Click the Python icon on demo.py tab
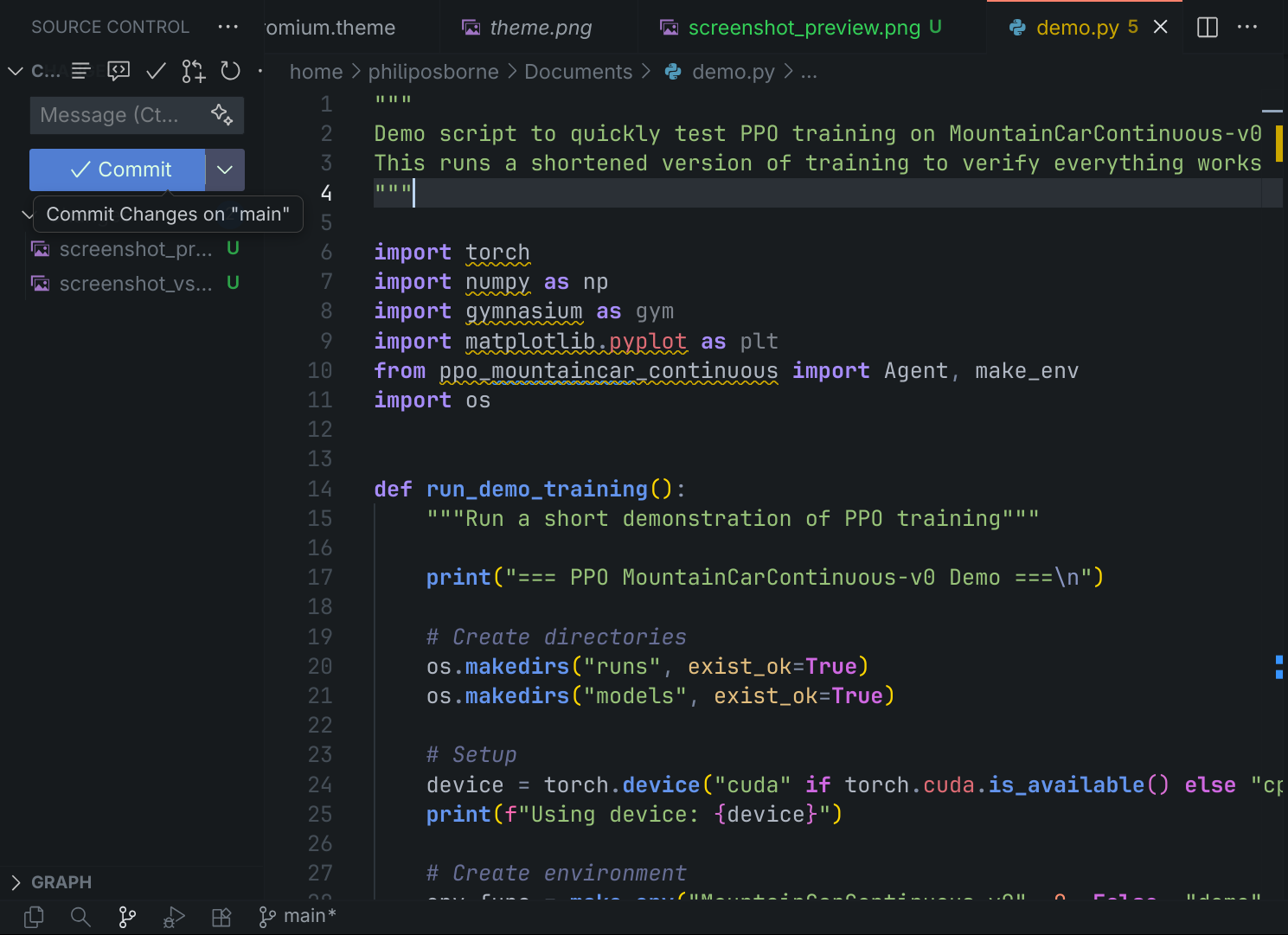This screenshot has width=1288, height=935. (1018, 28)
